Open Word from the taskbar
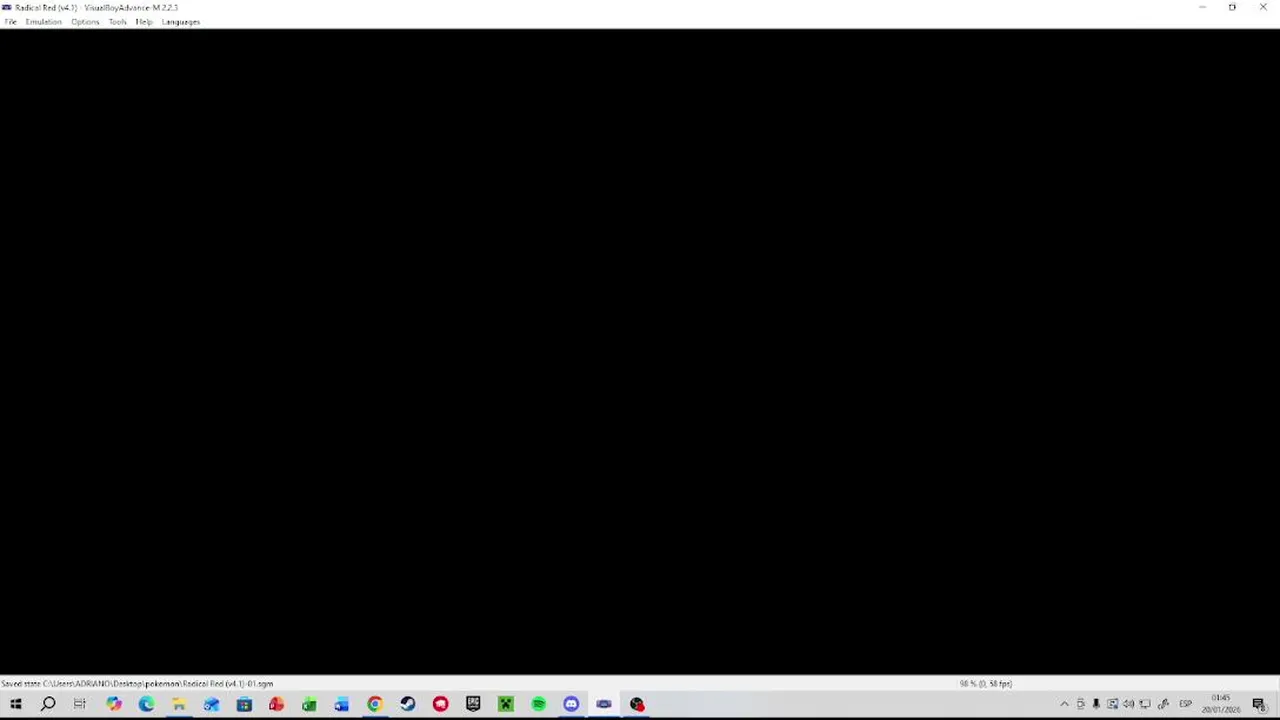The image size is (1280, 720). [342, 704]
